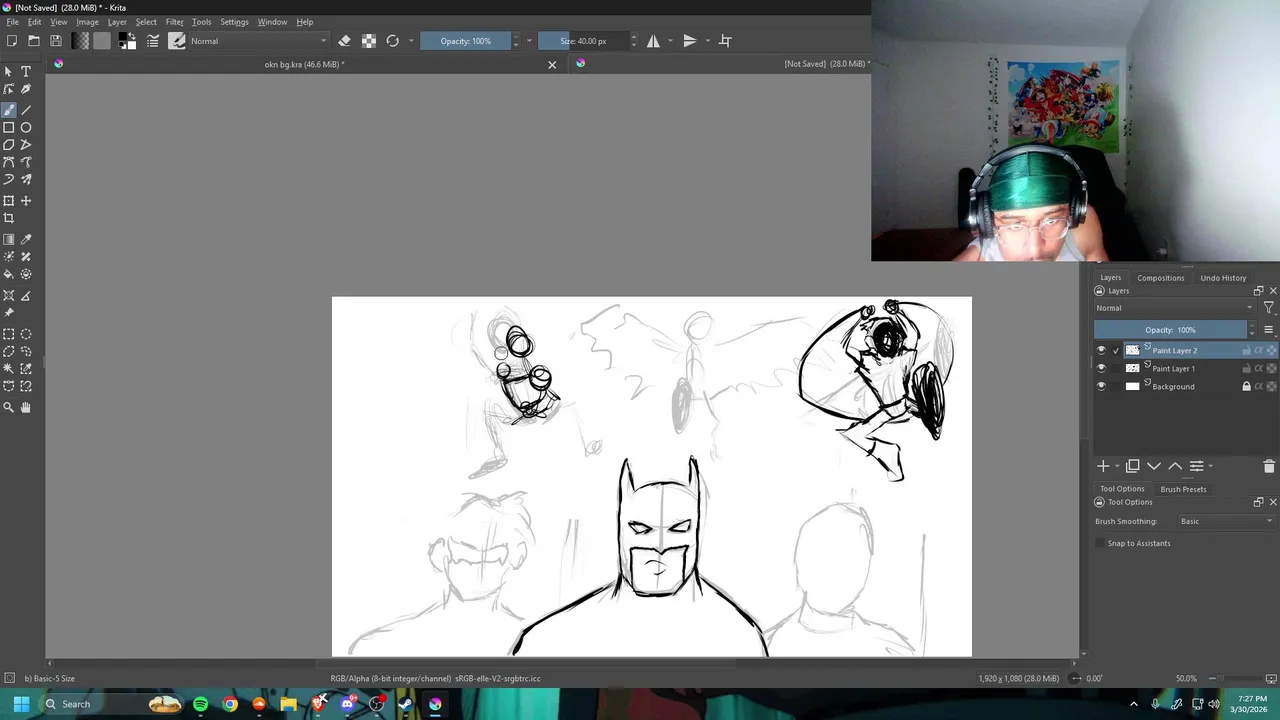This screenshot has width=1280, height=720.
Task: Hide Paint Layer 1 via eye icon
Action: click(1101, 369)
